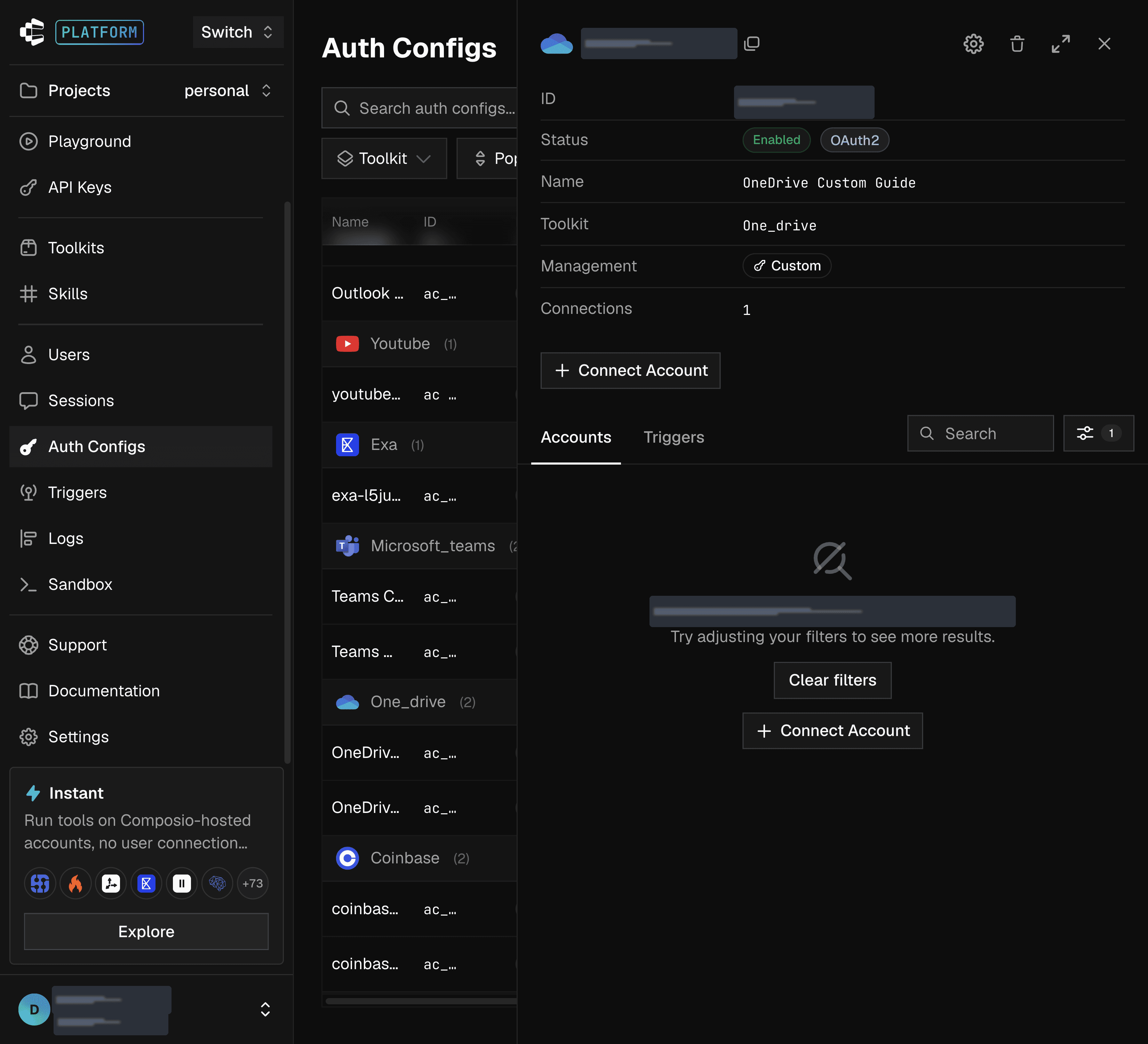The width and height of the screenshot is (1148, 1044).
Task: Open Playground in sidebar
Action: coord(141,141)
